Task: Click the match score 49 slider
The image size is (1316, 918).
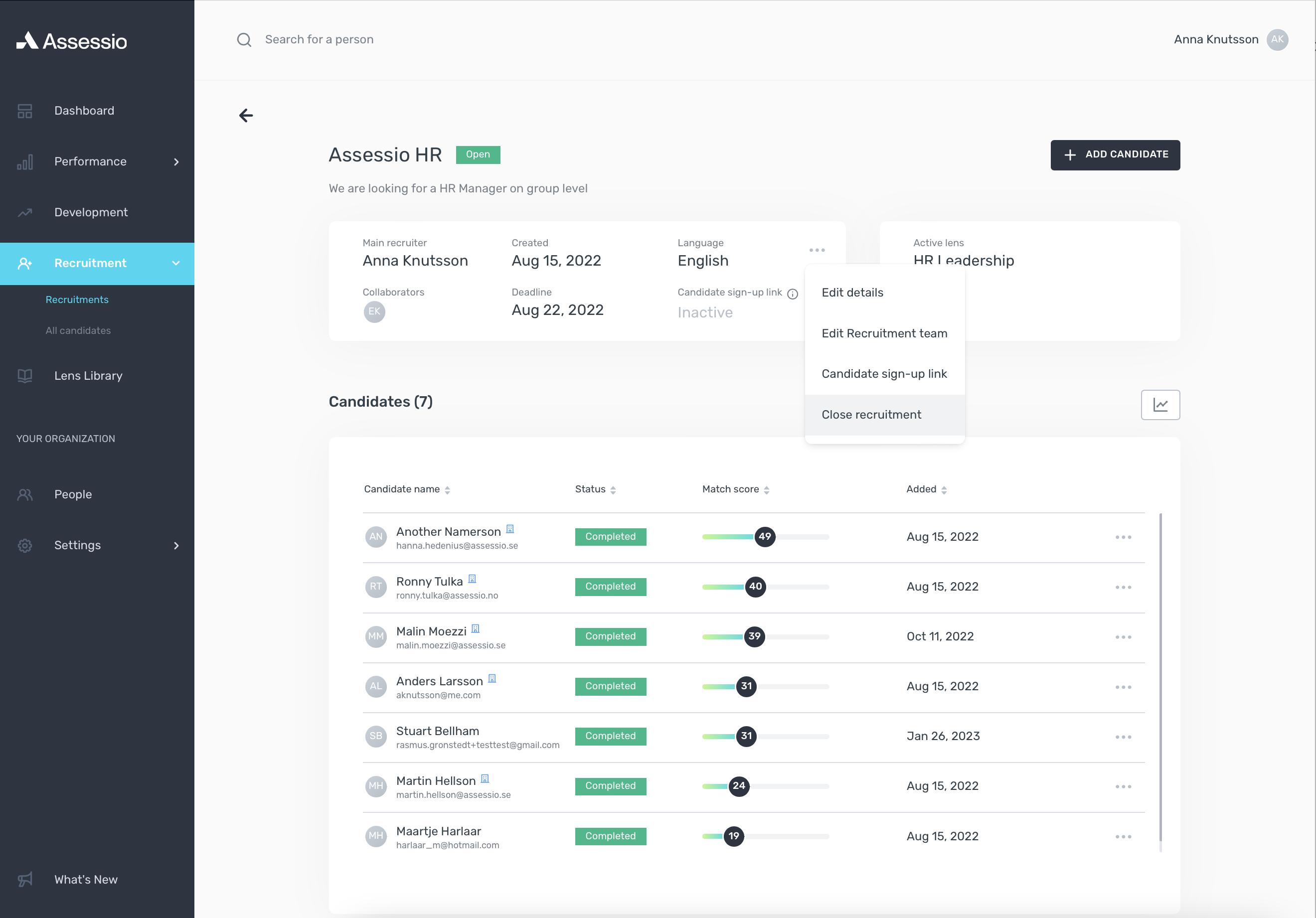Action: (x=765, y=537)
